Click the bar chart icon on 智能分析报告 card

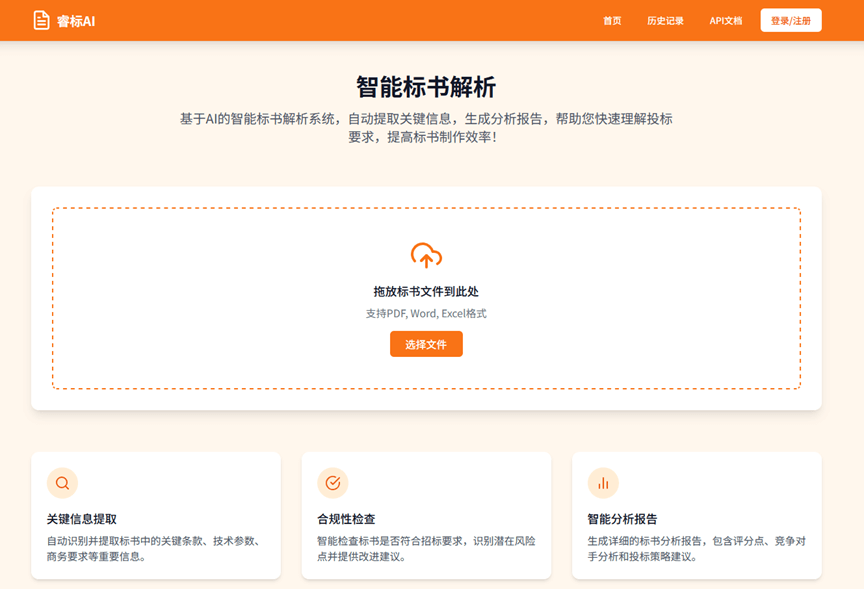click(x=603, y=482)
